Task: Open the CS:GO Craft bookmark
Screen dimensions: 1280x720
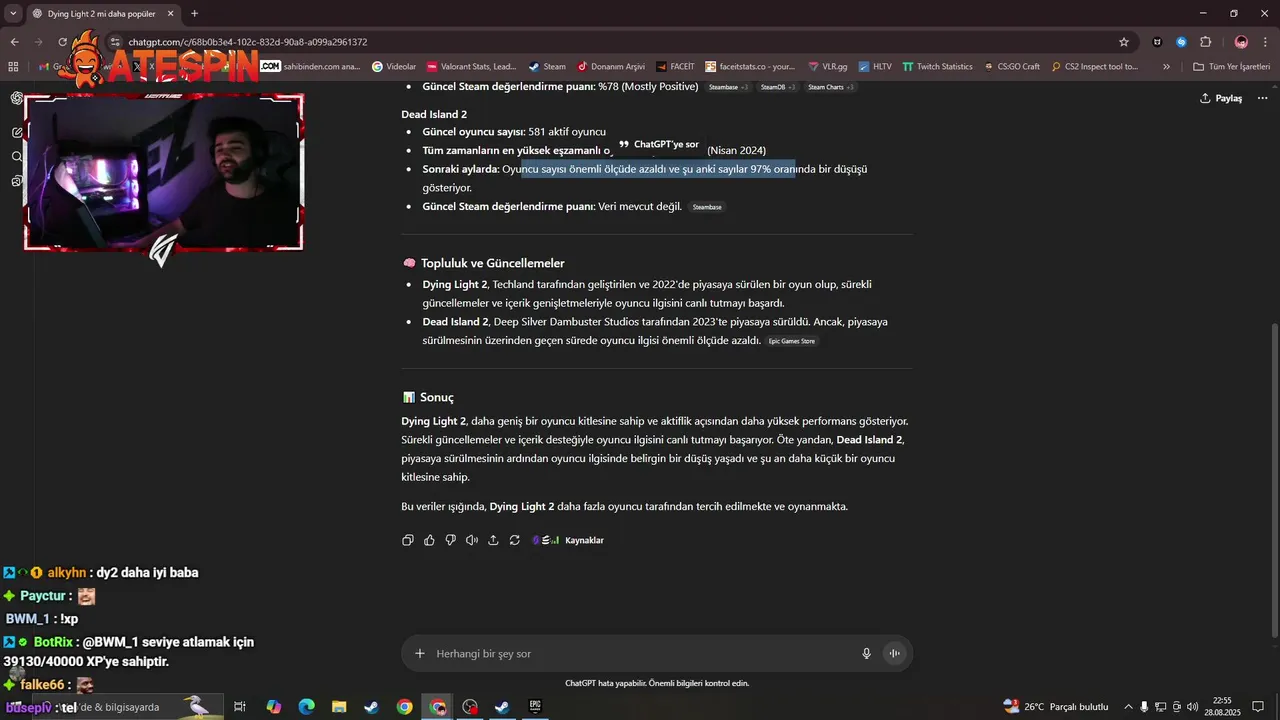Action: point(1011,66)
